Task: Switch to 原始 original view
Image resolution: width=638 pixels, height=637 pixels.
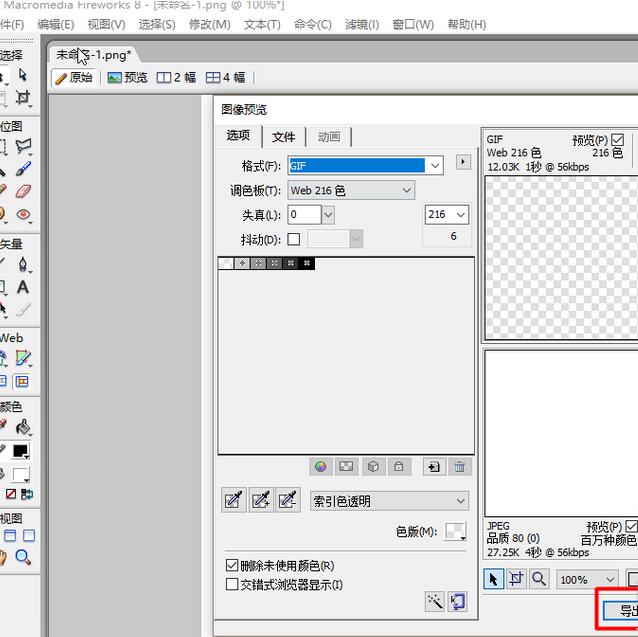Action: (74, 77)
